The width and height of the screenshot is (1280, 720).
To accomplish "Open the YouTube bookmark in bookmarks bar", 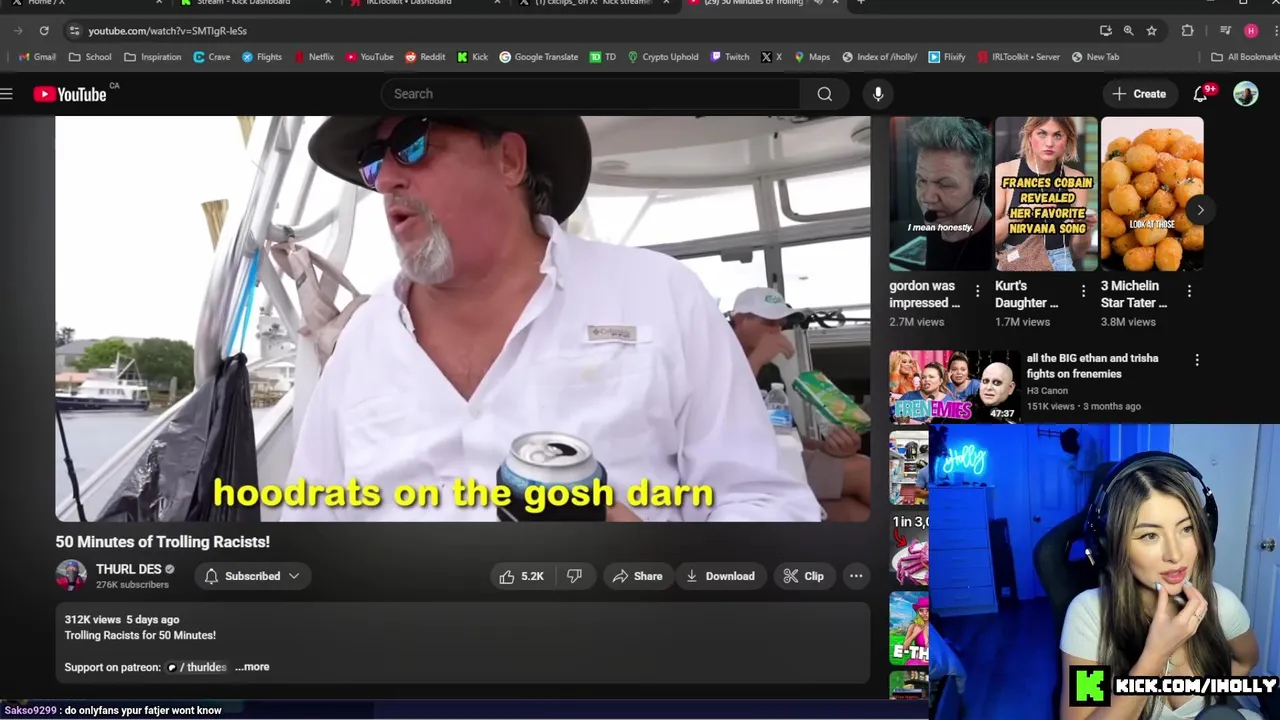I will pyautogui.click(x=369, y=57).
